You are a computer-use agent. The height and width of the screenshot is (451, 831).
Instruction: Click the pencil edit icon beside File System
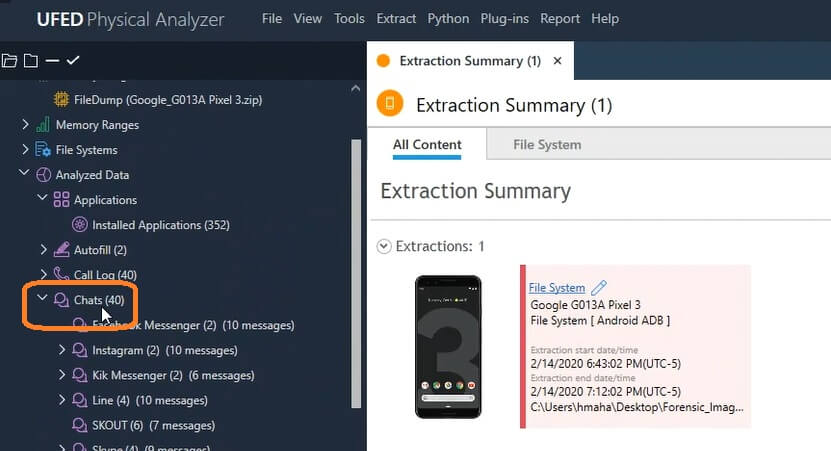[x=599, y=287]
